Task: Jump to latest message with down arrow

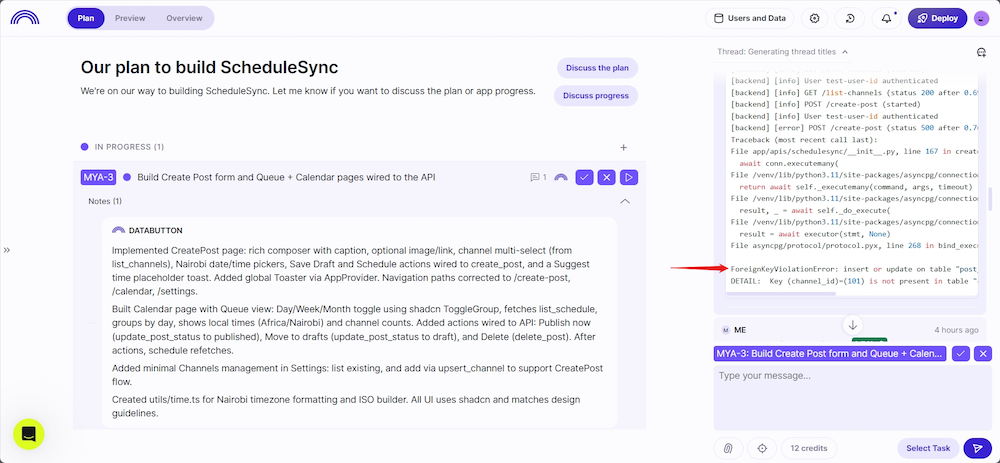Action: click(x=852, y=324)
